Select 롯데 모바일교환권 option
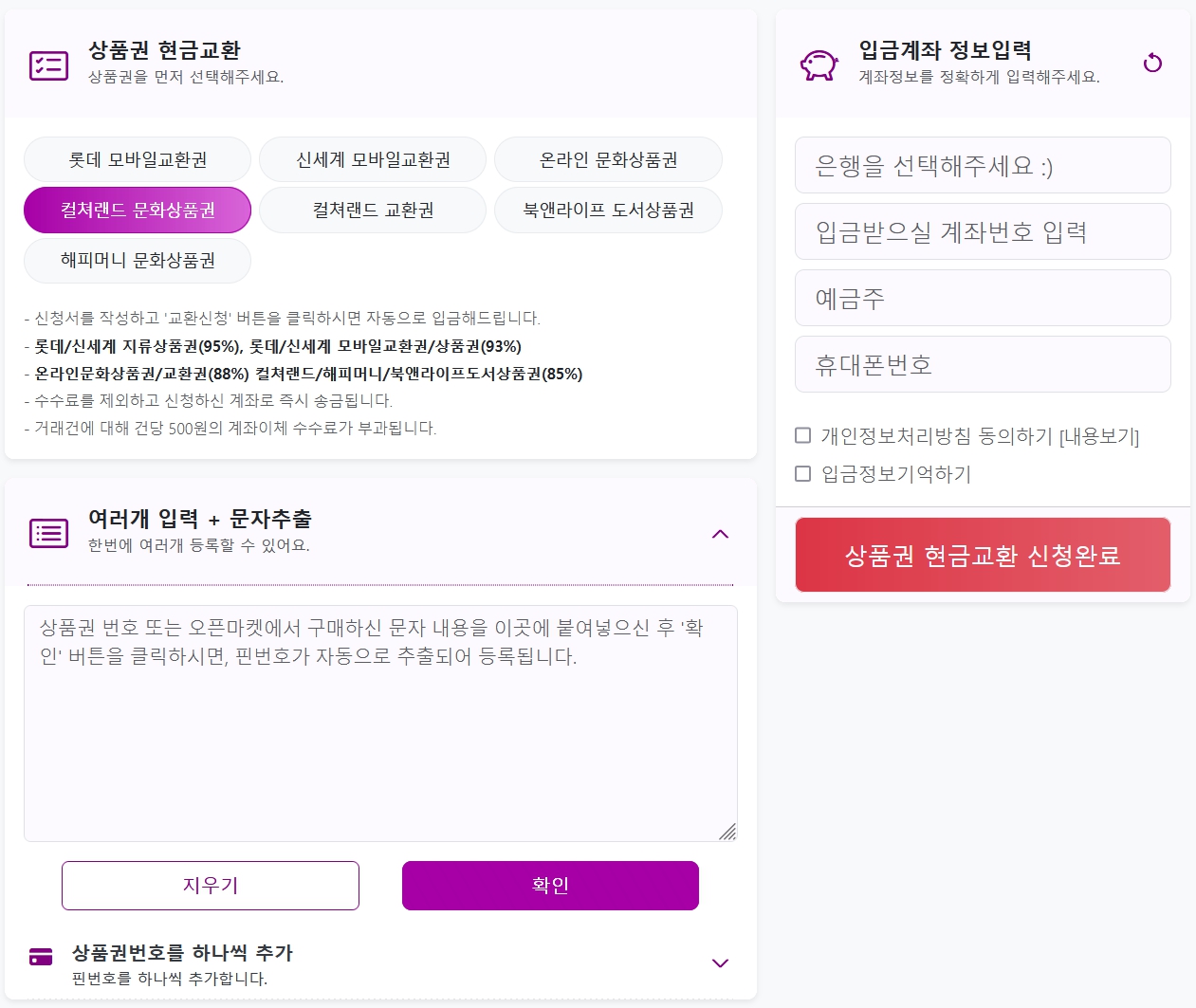Viewport: 1196px width, 1008px height. [x=138, y=159]
